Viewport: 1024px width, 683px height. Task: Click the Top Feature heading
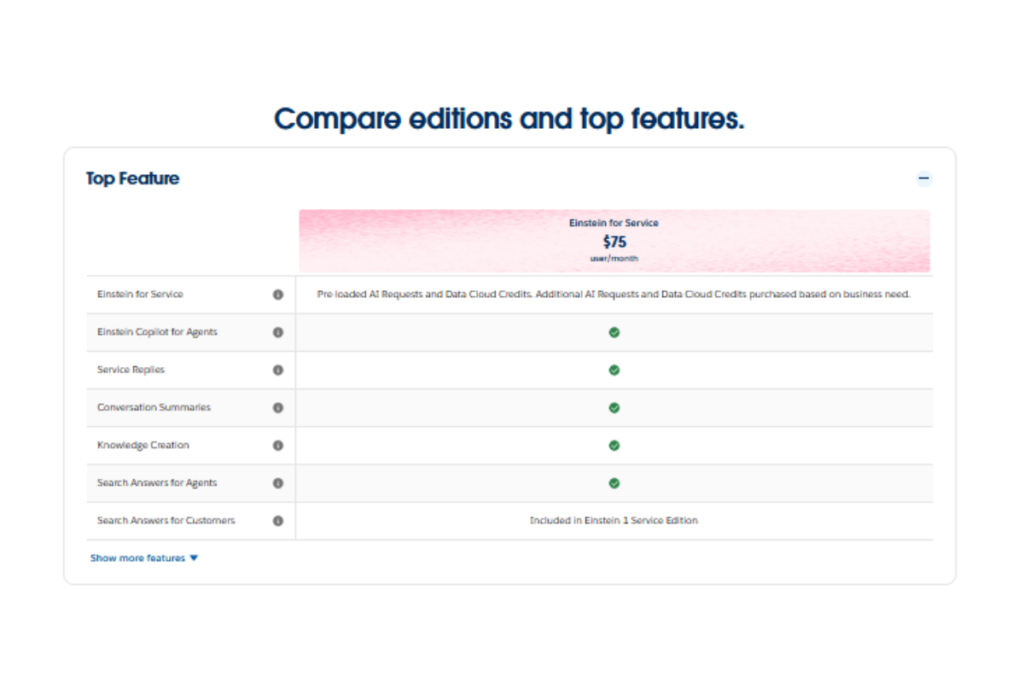coord(133,178)
